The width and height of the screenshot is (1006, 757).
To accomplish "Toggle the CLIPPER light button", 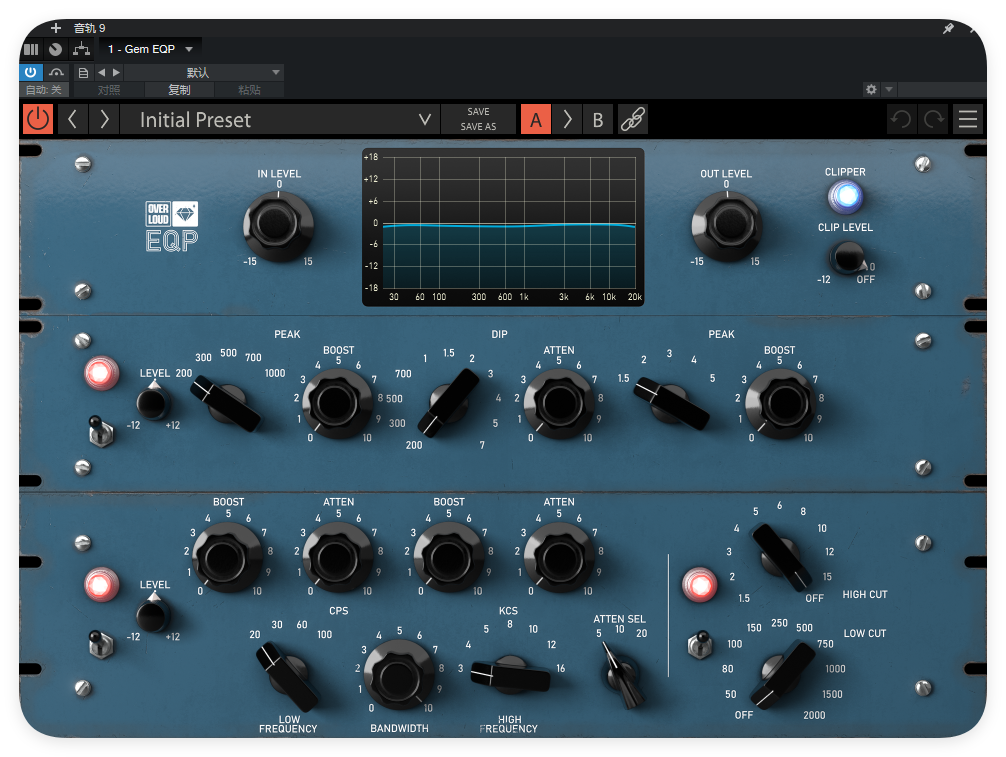I will pos(846,196).
